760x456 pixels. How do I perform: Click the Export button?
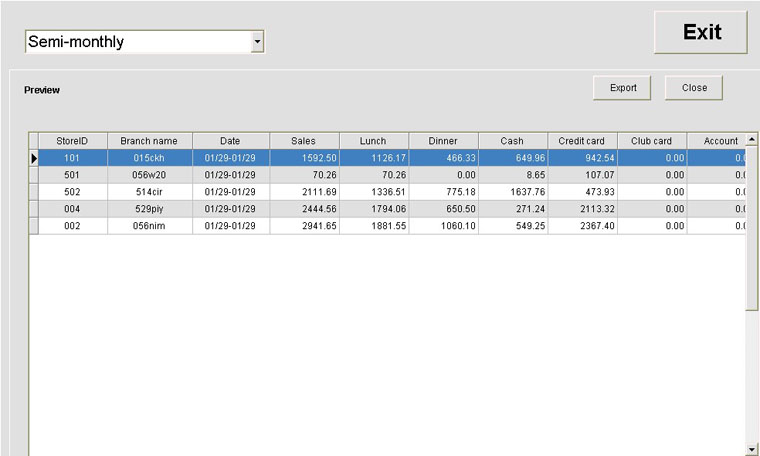point(622,88)
